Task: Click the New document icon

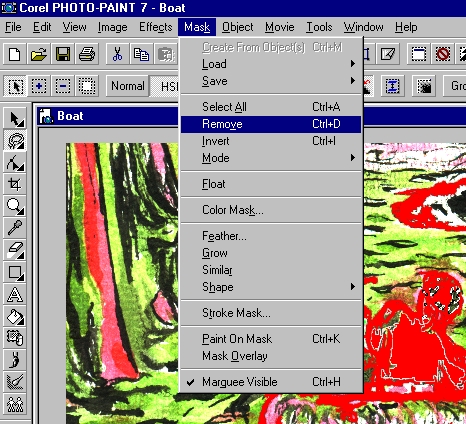Action: click(x=14, y=54)
